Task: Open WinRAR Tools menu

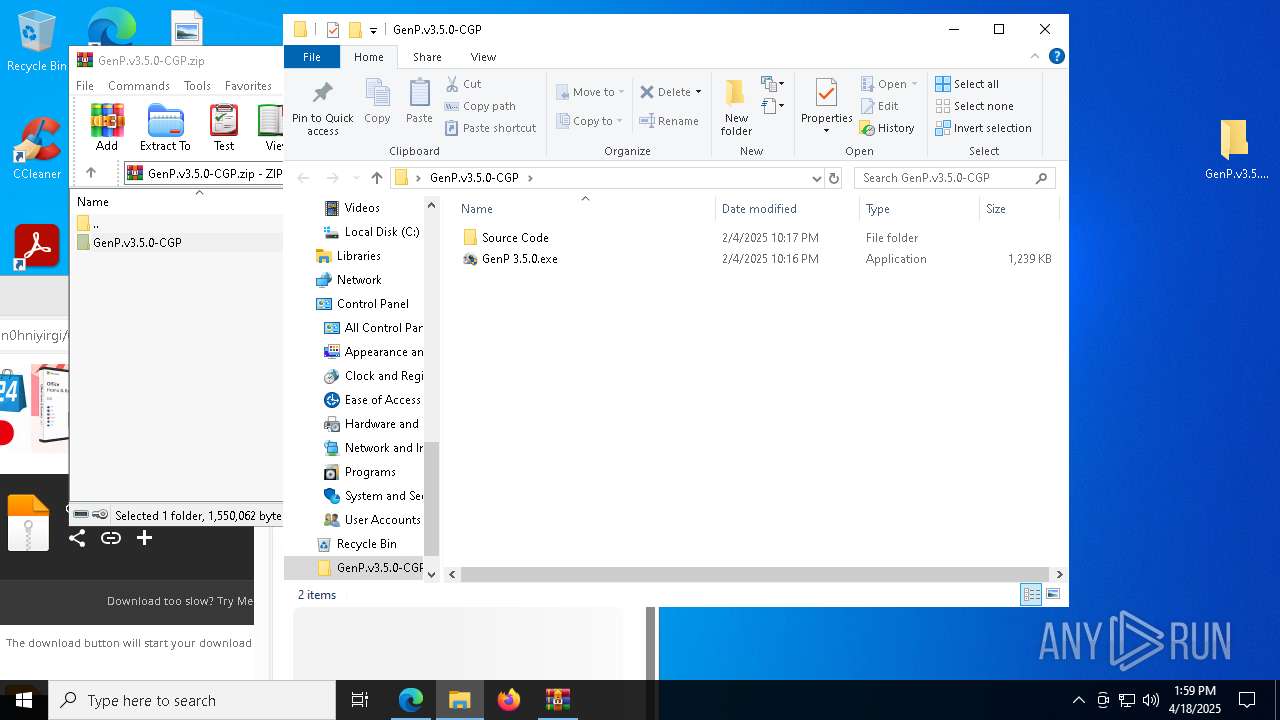Action: click(197, 86)
